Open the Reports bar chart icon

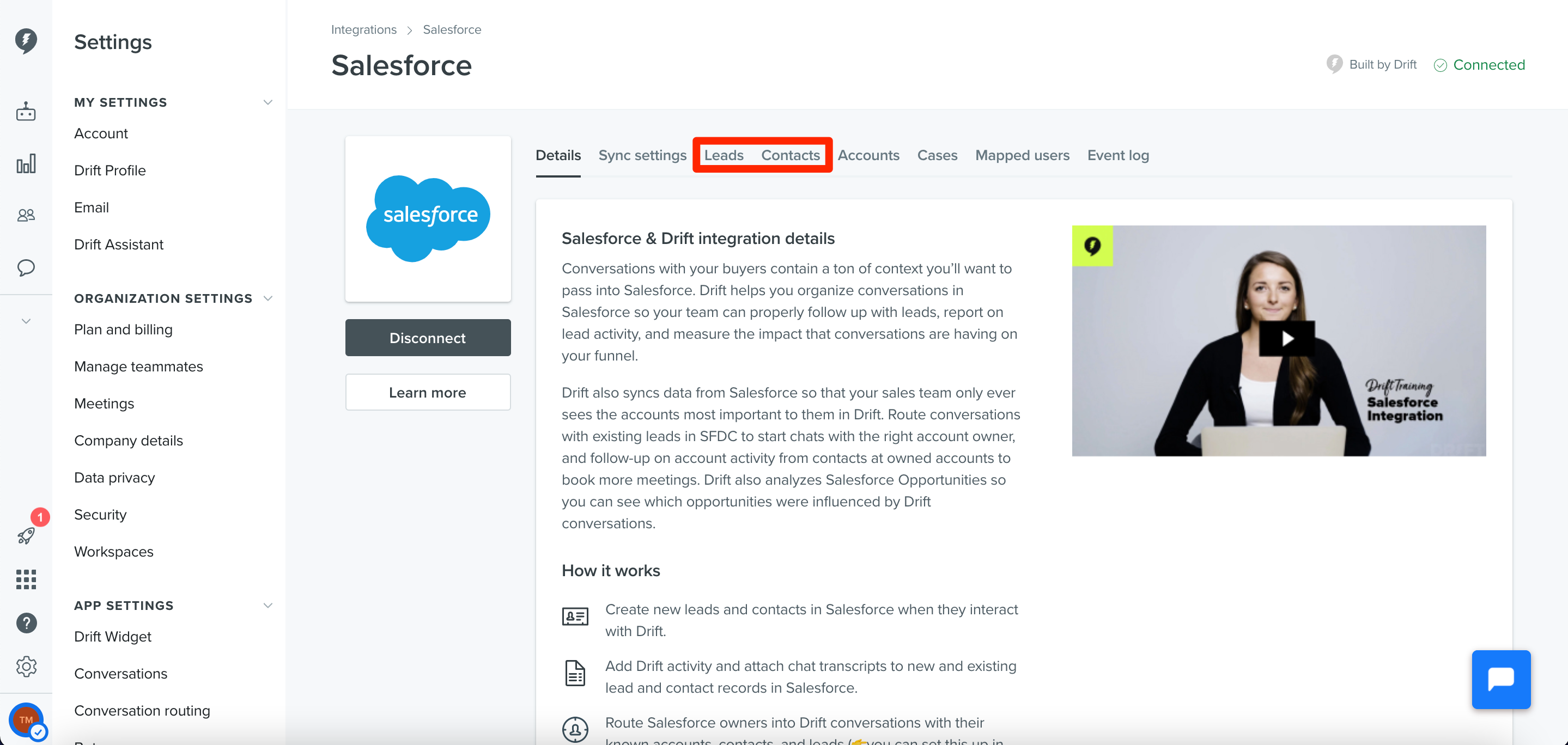tap(26, 164)
